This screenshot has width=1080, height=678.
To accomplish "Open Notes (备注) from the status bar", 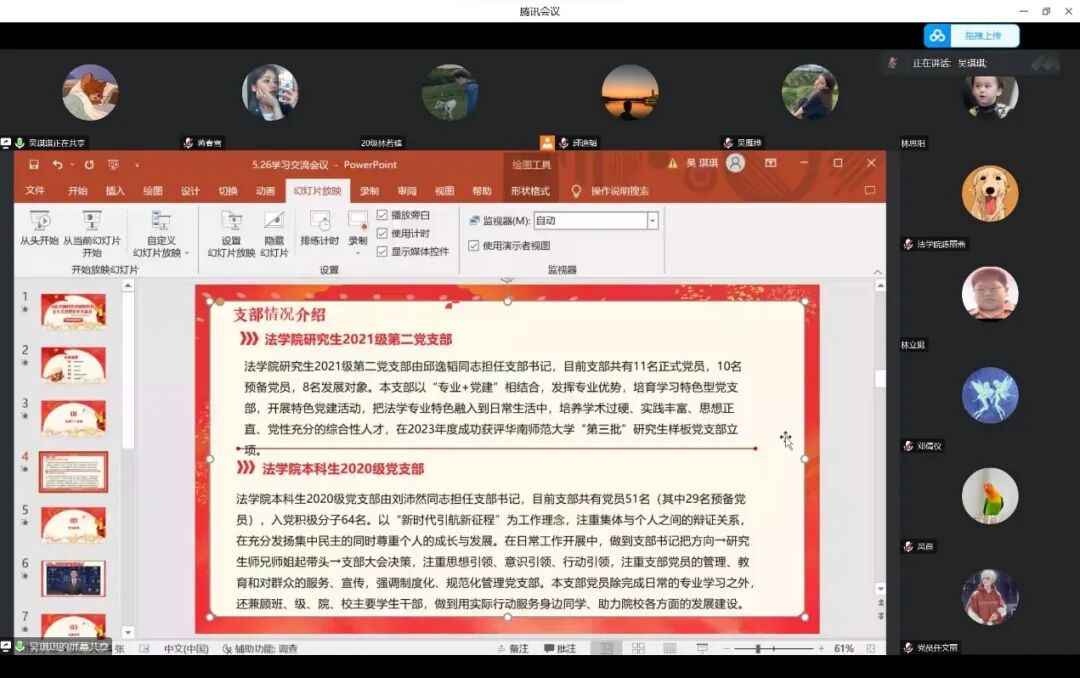I will click(510, 648).
